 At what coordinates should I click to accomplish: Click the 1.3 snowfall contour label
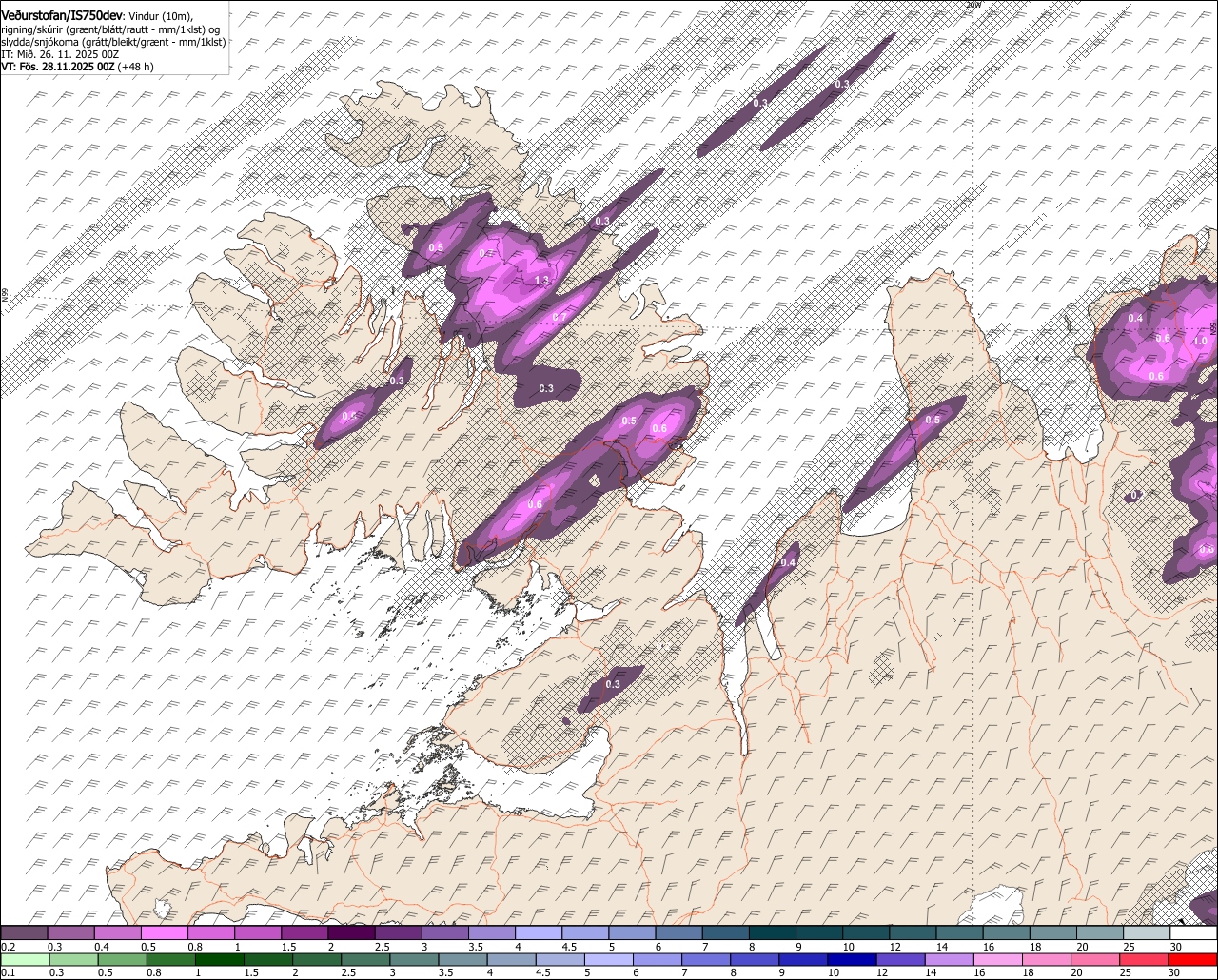(x=542, y=280)
